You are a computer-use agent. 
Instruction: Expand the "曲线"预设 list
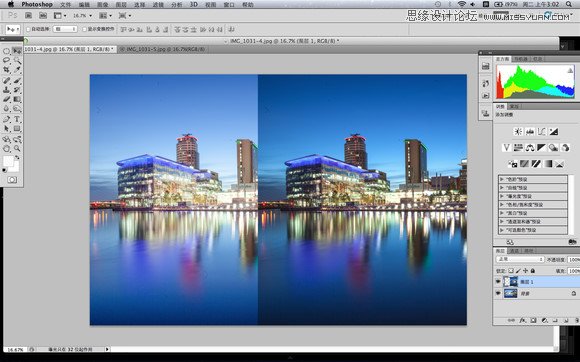click(502, 188)
